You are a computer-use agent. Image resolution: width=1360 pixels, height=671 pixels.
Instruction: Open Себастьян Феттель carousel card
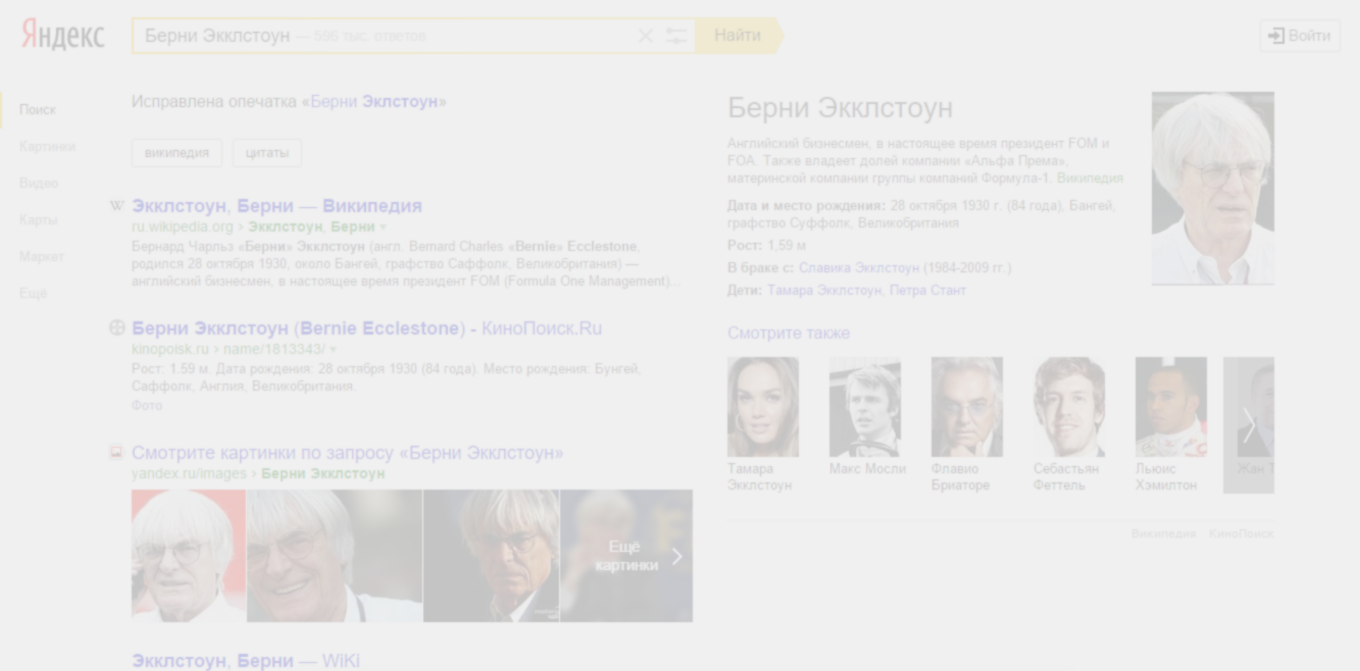(x=1069, y=425)
